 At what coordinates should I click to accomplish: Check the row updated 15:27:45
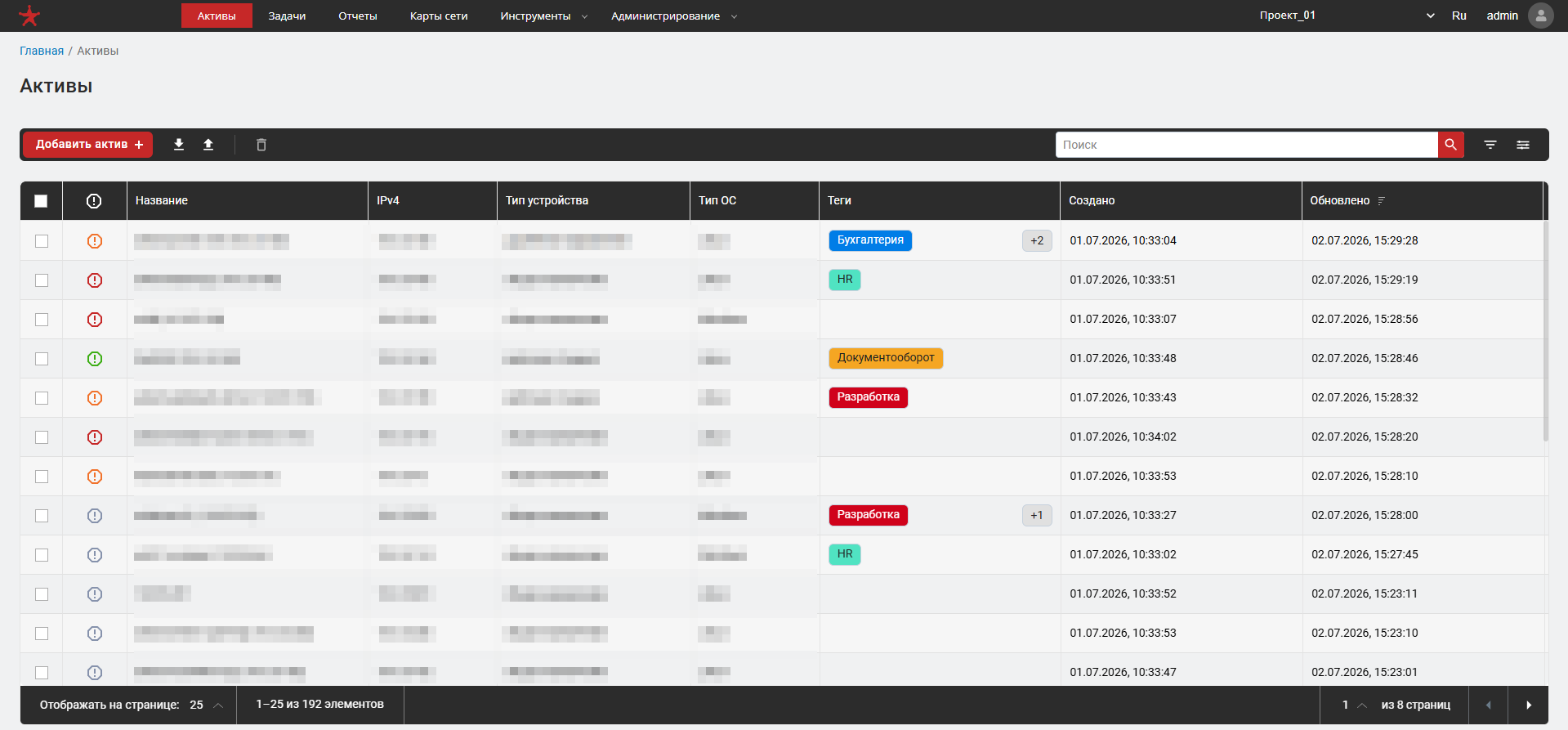42,555
